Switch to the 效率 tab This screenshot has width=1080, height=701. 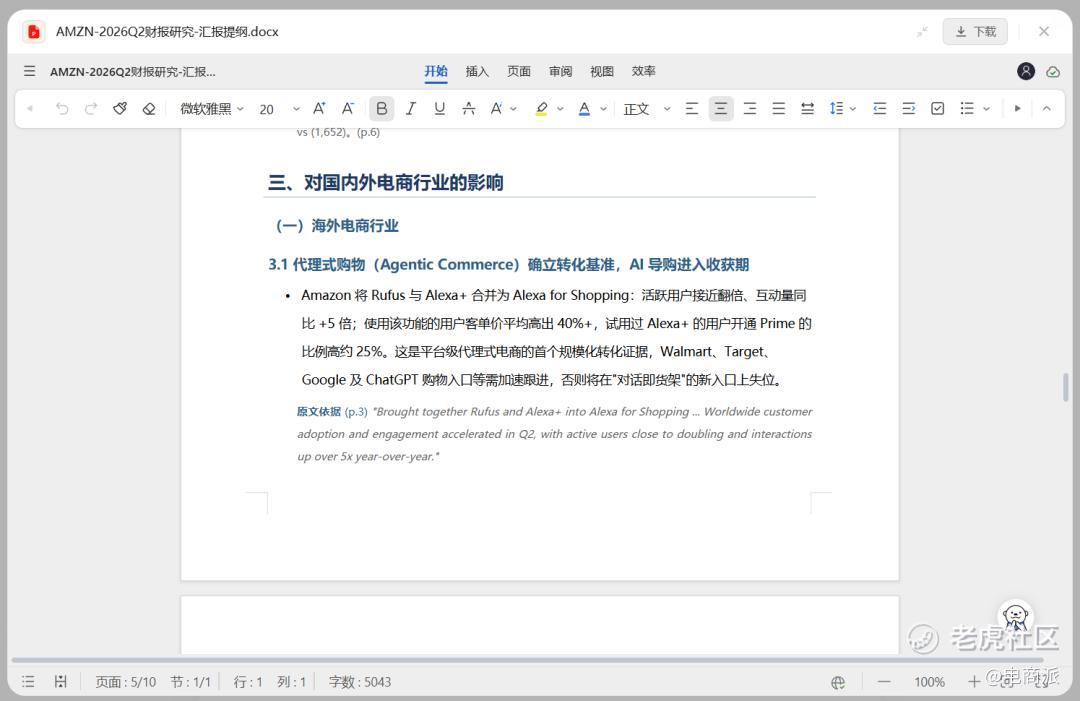(643, 71)
